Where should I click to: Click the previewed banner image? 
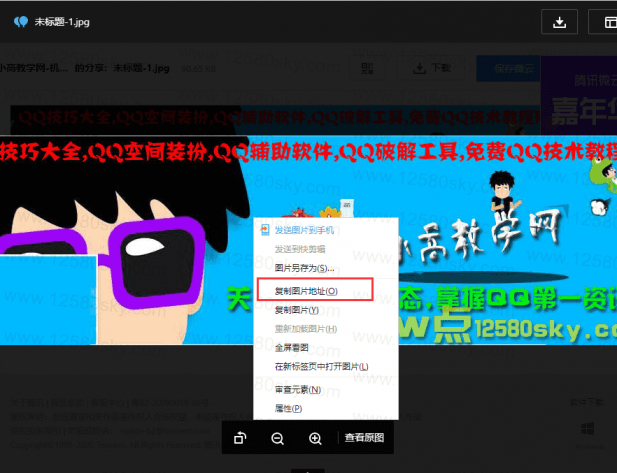coord(308,240)
